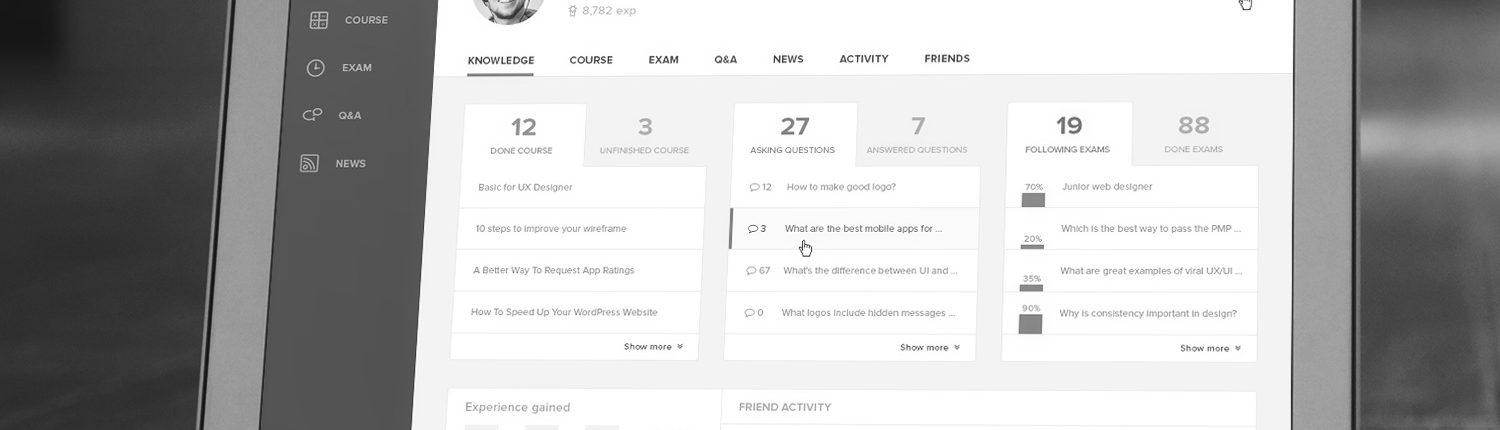Open Q&A chat bubbles icon in sidebar
This screenshot has width=1500, height=430.
pos(312,115)
